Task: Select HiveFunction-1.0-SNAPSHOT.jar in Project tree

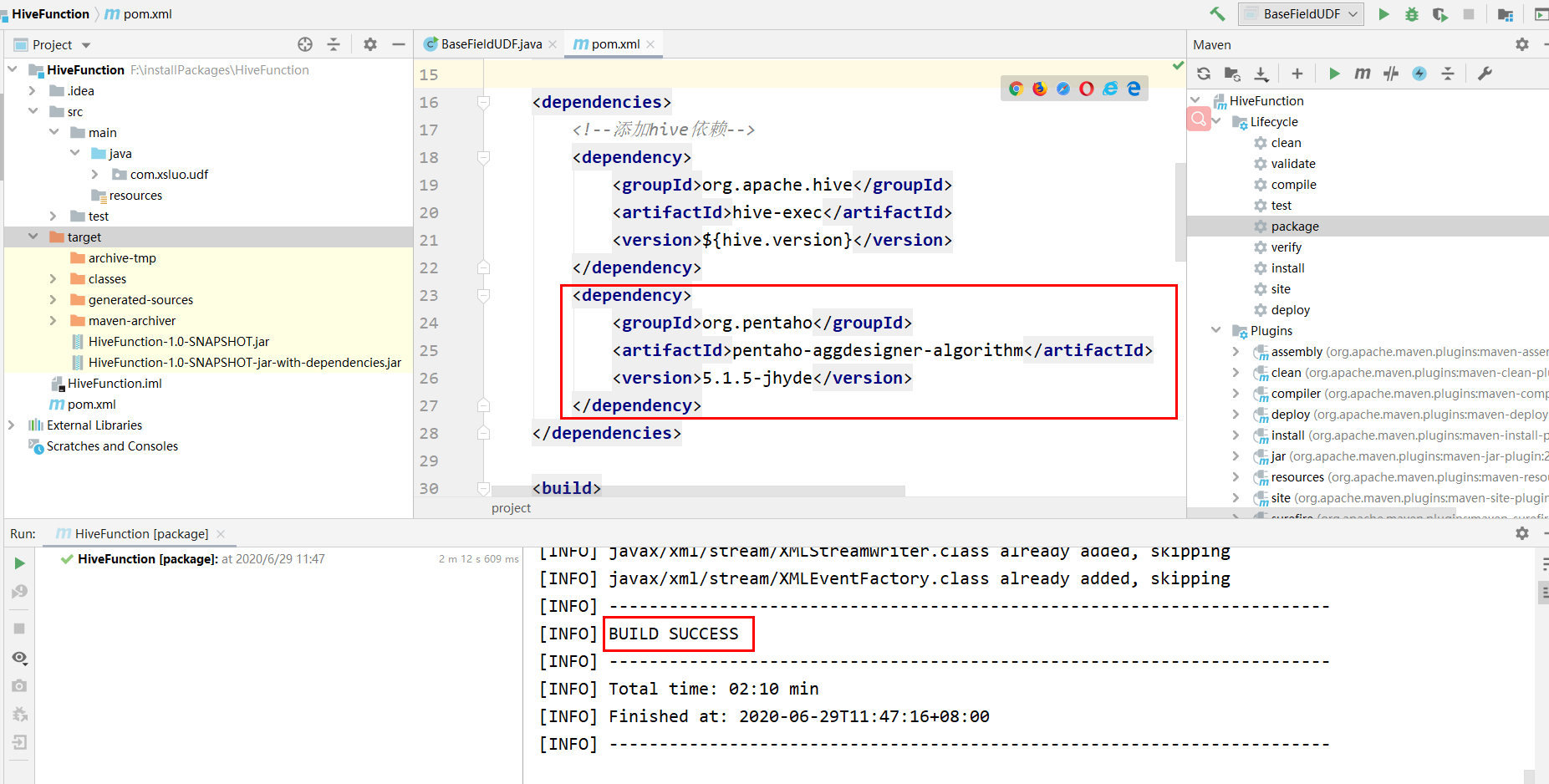Action: click(x=179, y=341)
